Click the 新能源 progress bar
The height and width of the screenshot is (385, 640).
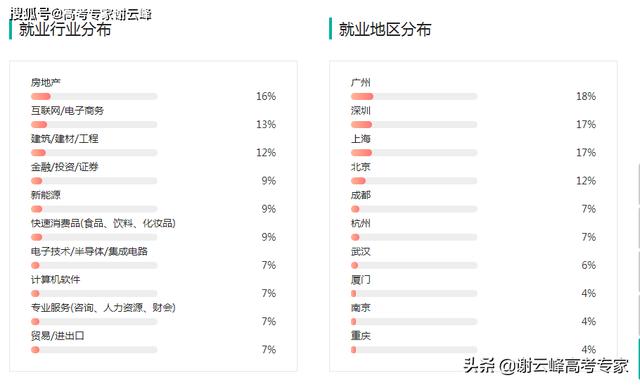click(94, 209)
